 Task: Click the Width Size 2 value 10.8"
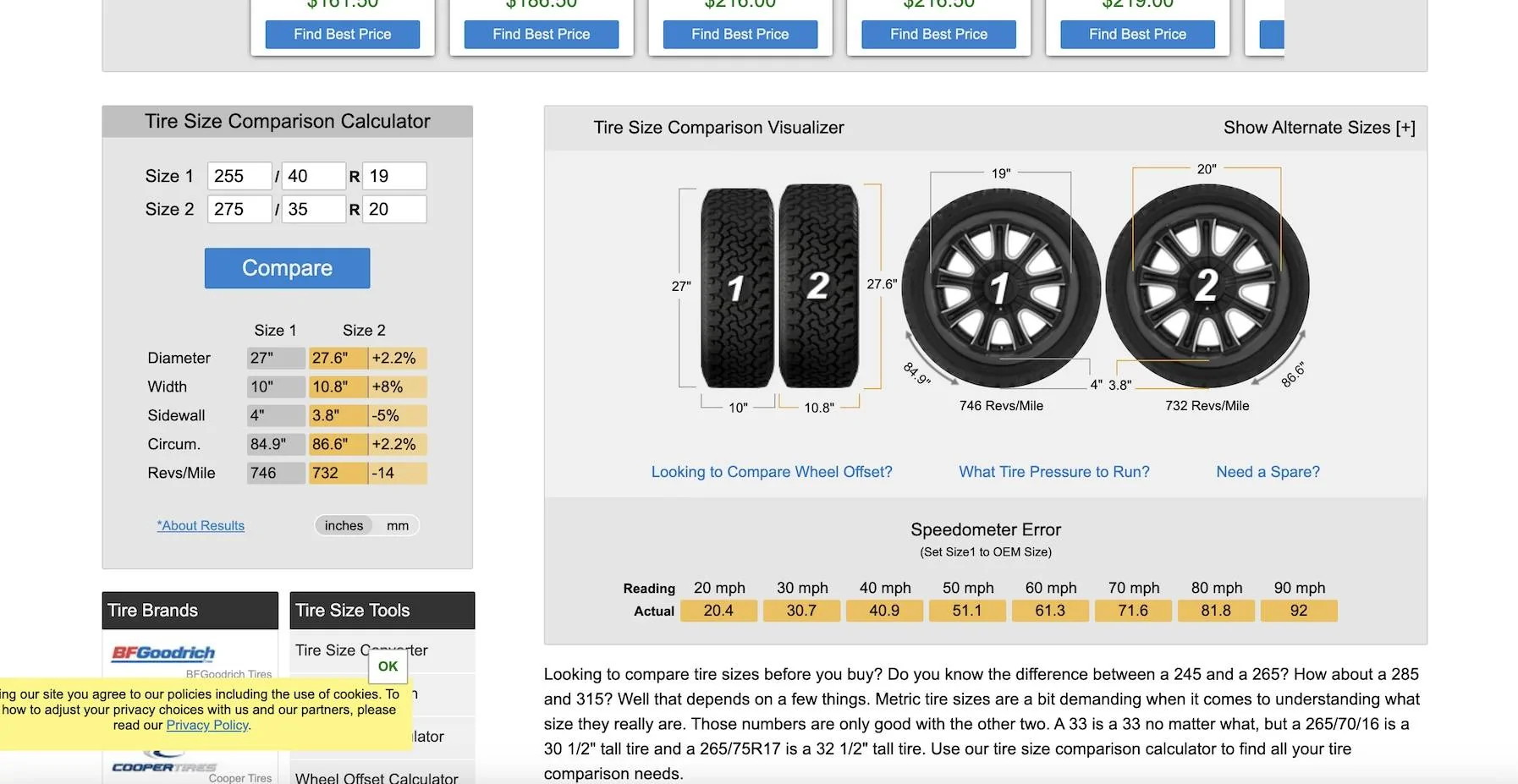338,387
